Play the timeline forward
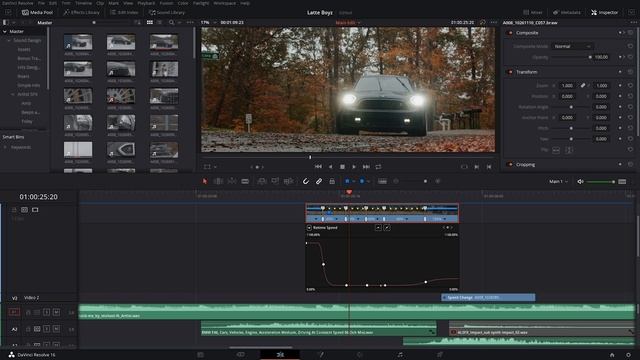 click(x=354, y=167)
